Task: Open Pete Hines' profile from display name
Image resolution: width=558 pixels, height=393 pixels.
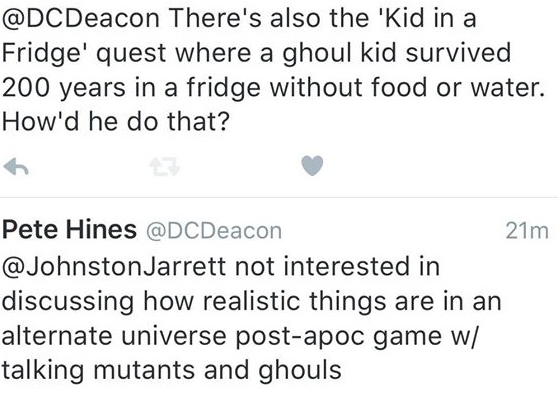Action: 69,229
